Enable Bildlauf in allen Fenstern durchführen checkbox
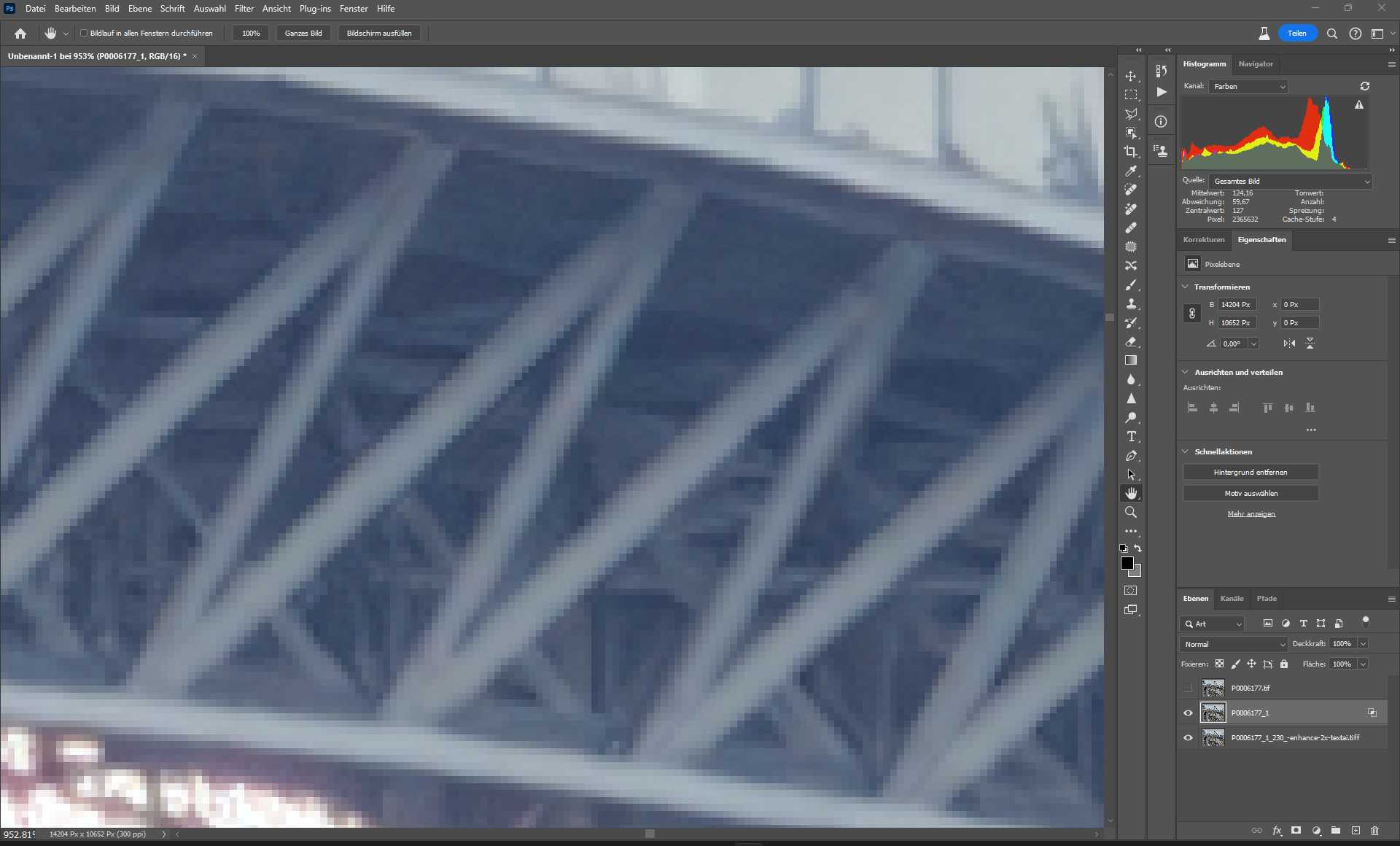Screen dimensions: 1400x846 pos(84,33)
